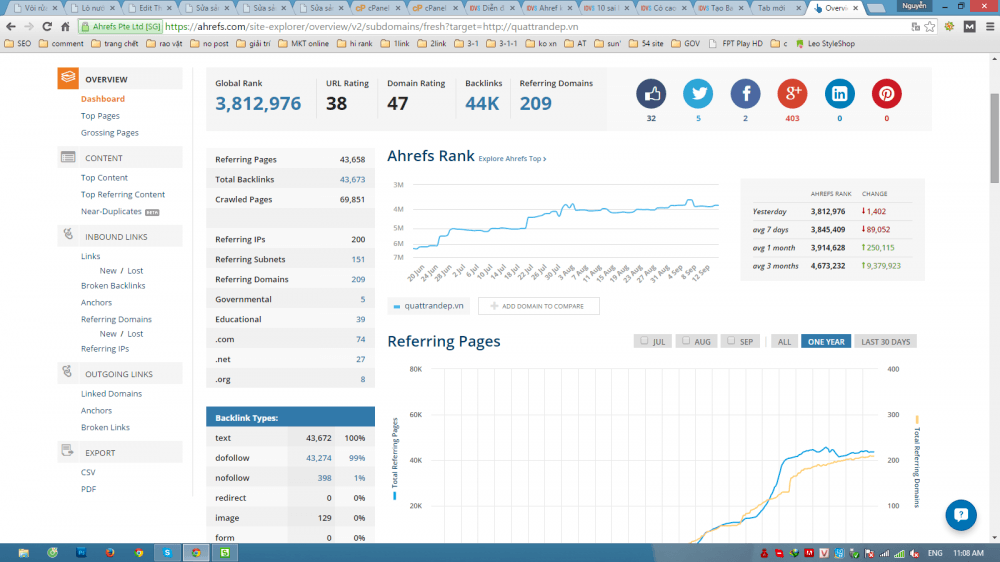Open the SEO bookmarks folder

tap(18, 44)
